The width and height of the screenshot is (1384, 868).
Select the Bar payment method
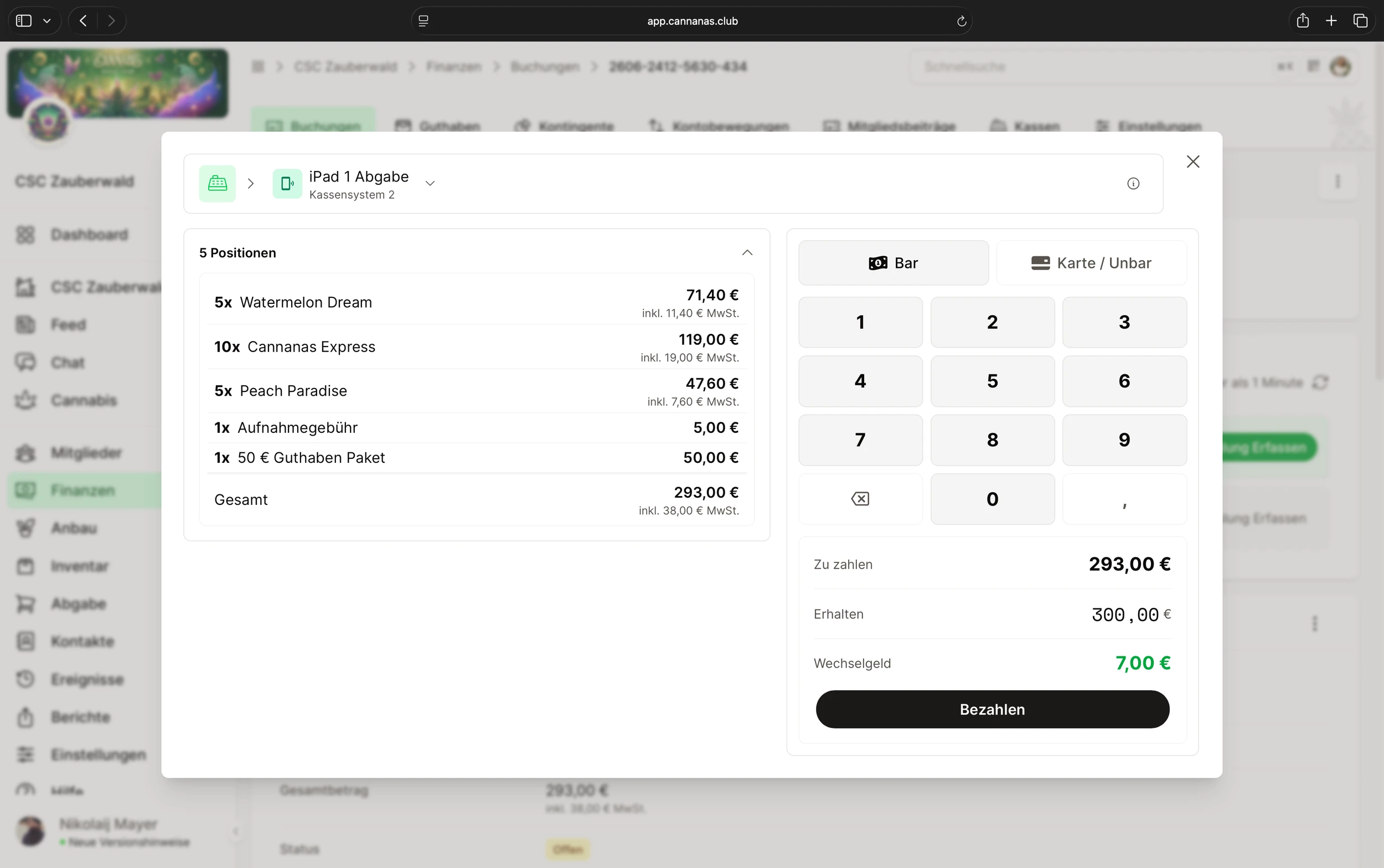tap(893, 263)
